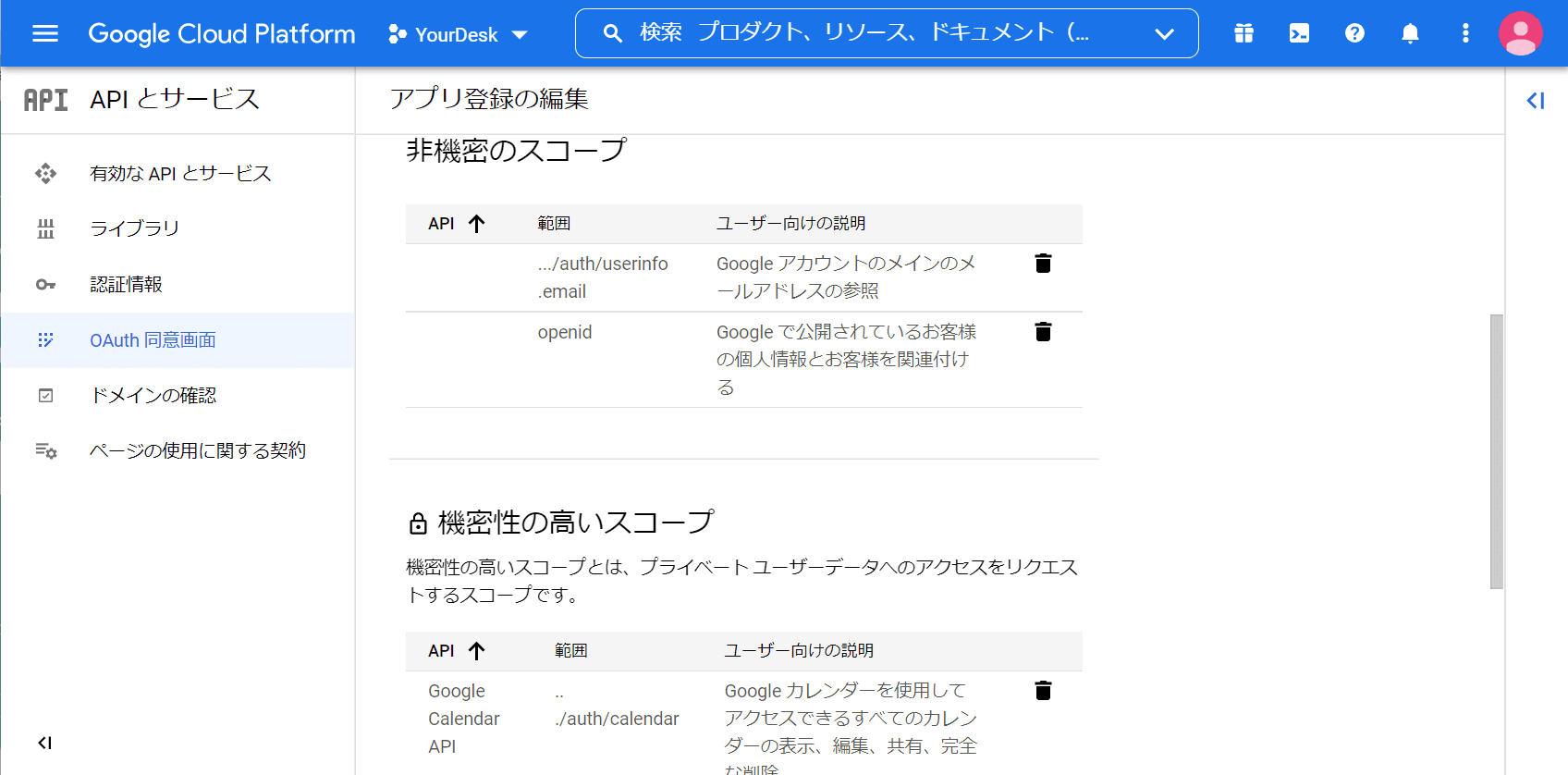The image size is (1568, 775).
Task: Click ユーザー向けの説明 header in non-sensitive table
Action: coord(790,224)
